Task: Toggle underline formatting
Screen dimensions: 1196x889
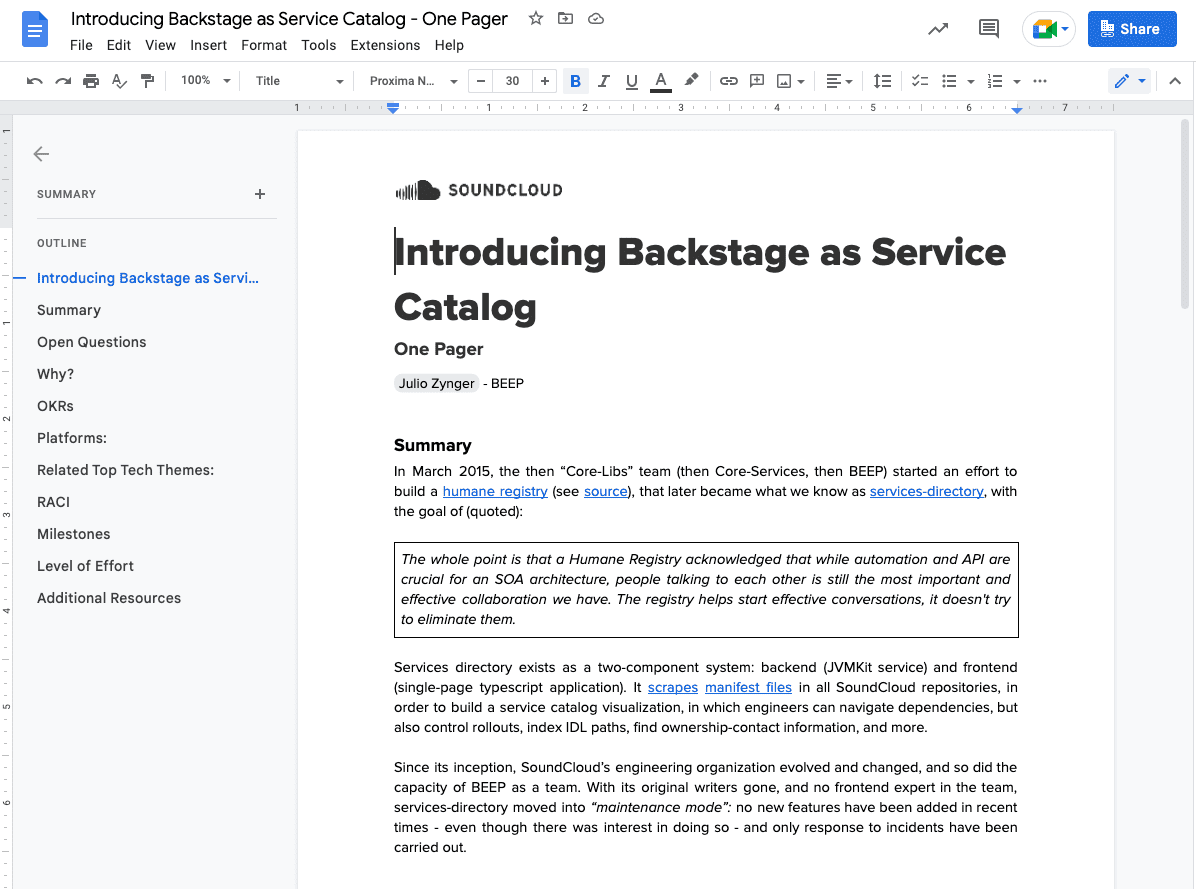Action: 631,81
